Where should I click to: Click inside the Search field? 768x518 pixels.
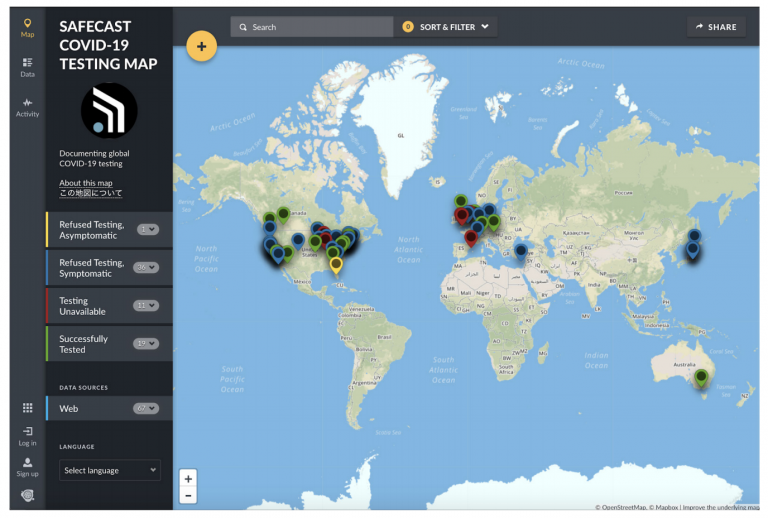tap(312, 27)
